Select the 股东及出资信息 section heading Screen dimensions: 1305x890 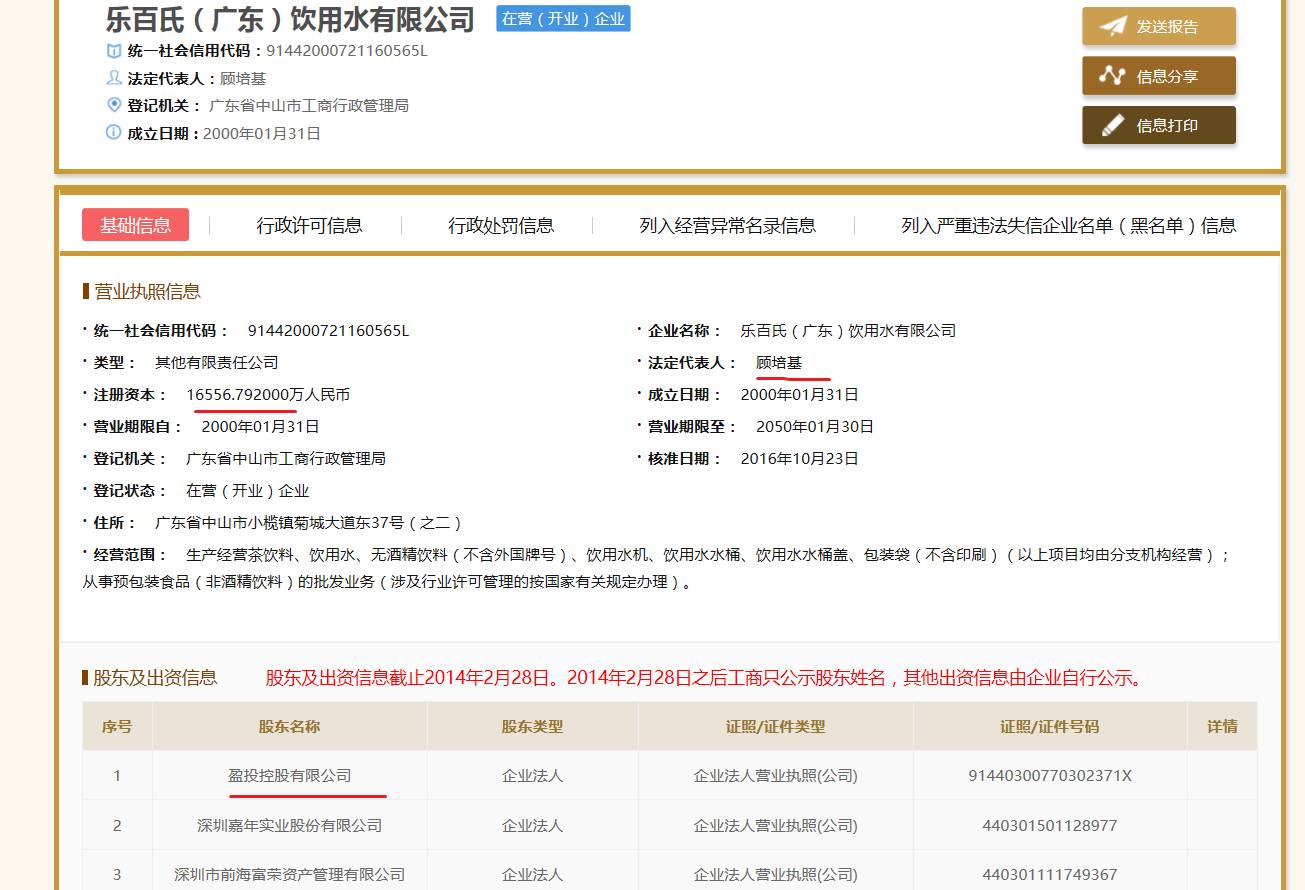click(155, 678)
